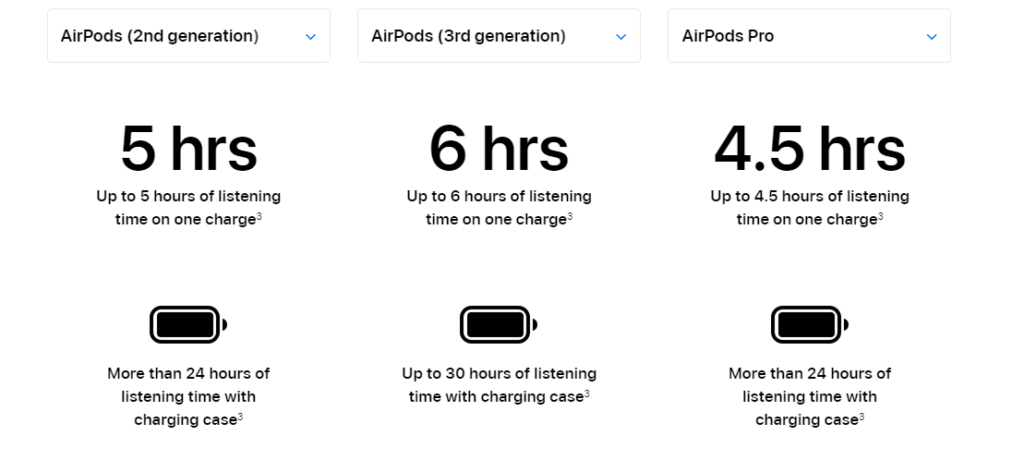Click footnote 3 after 5 hours one charge text
This screenshot has height=472, width=1024.
click(x=259, y=216)
